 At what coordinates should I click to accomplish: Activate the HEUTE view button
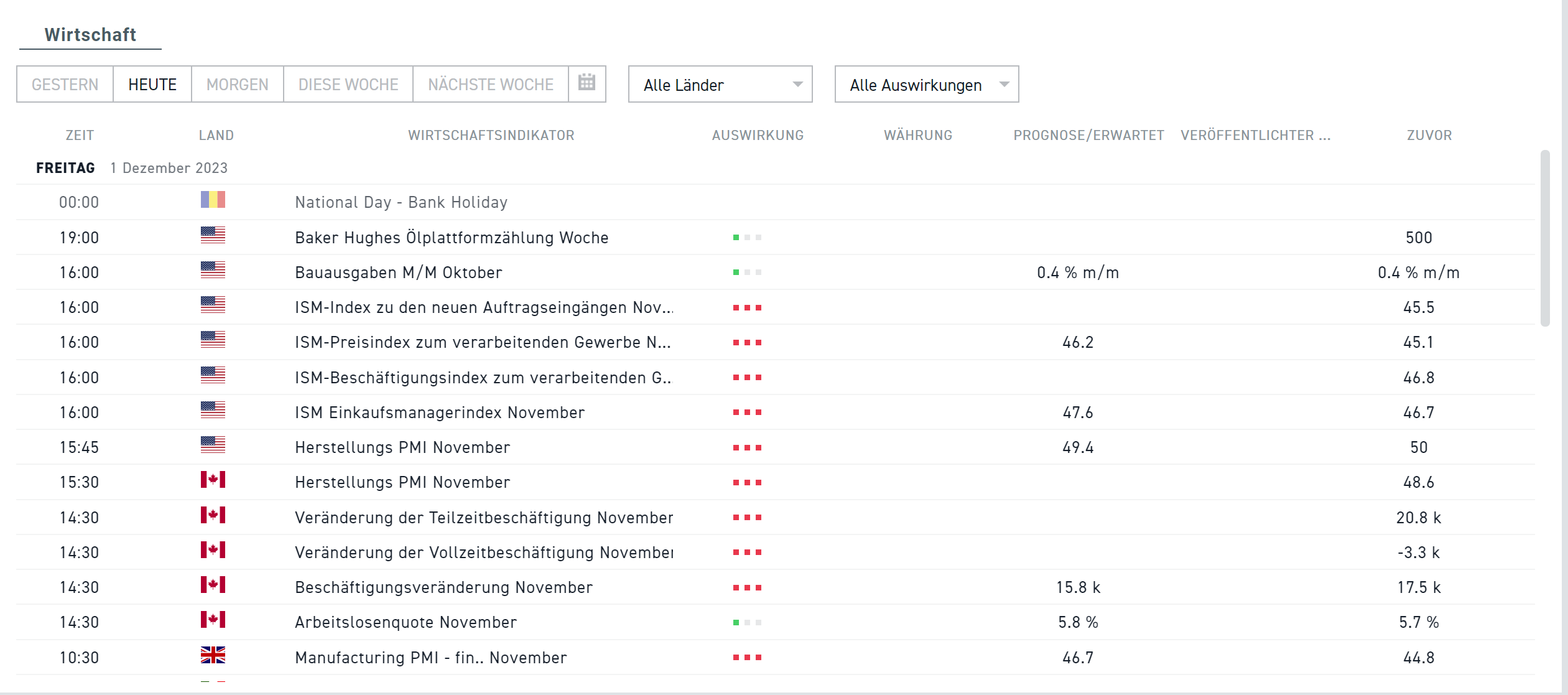pyautogui.click(x=151, y=84)
